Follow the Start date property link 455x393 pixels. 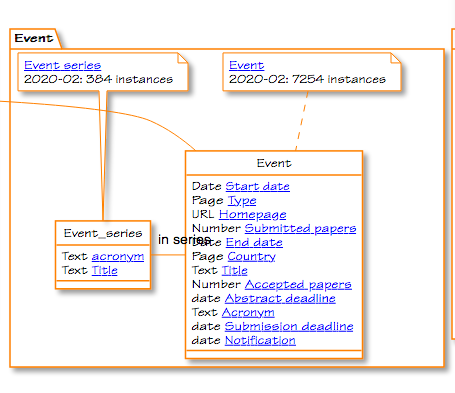coord(257,186)
